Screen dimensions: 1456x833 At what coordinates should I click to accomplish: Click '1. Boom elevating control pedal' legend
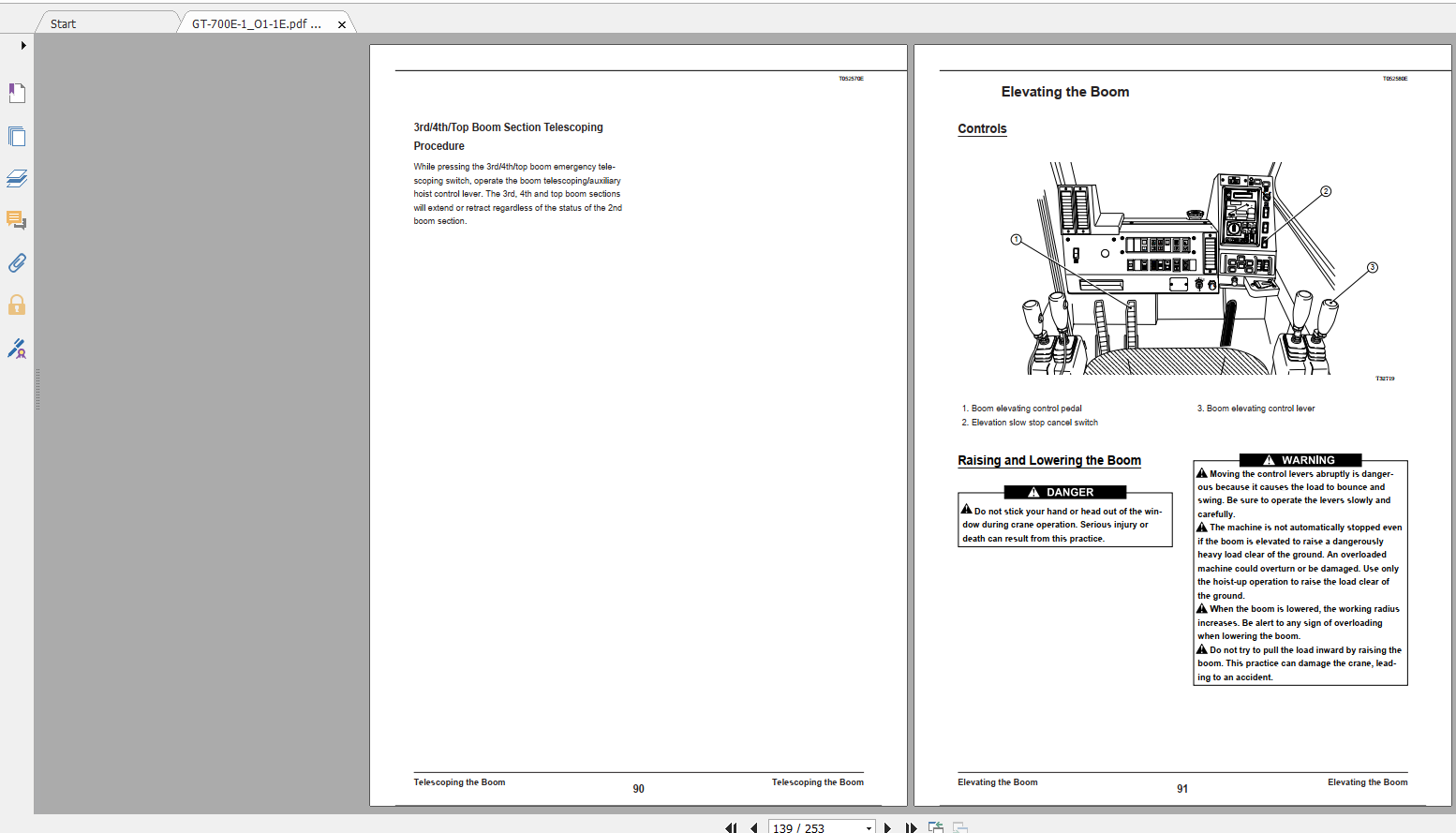click(x=1022, y=409)
